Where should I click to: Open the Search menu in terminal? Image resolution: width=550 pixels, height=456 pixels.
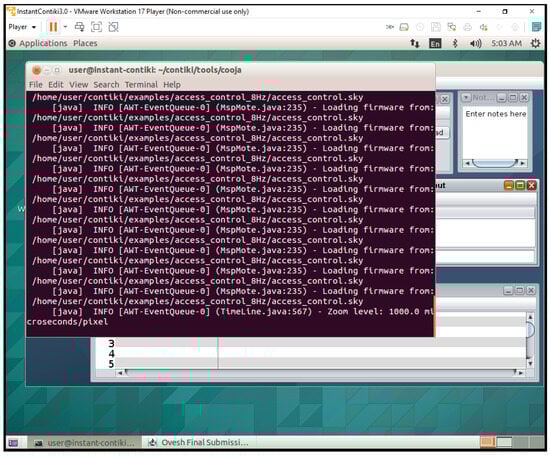coord(106,85)
